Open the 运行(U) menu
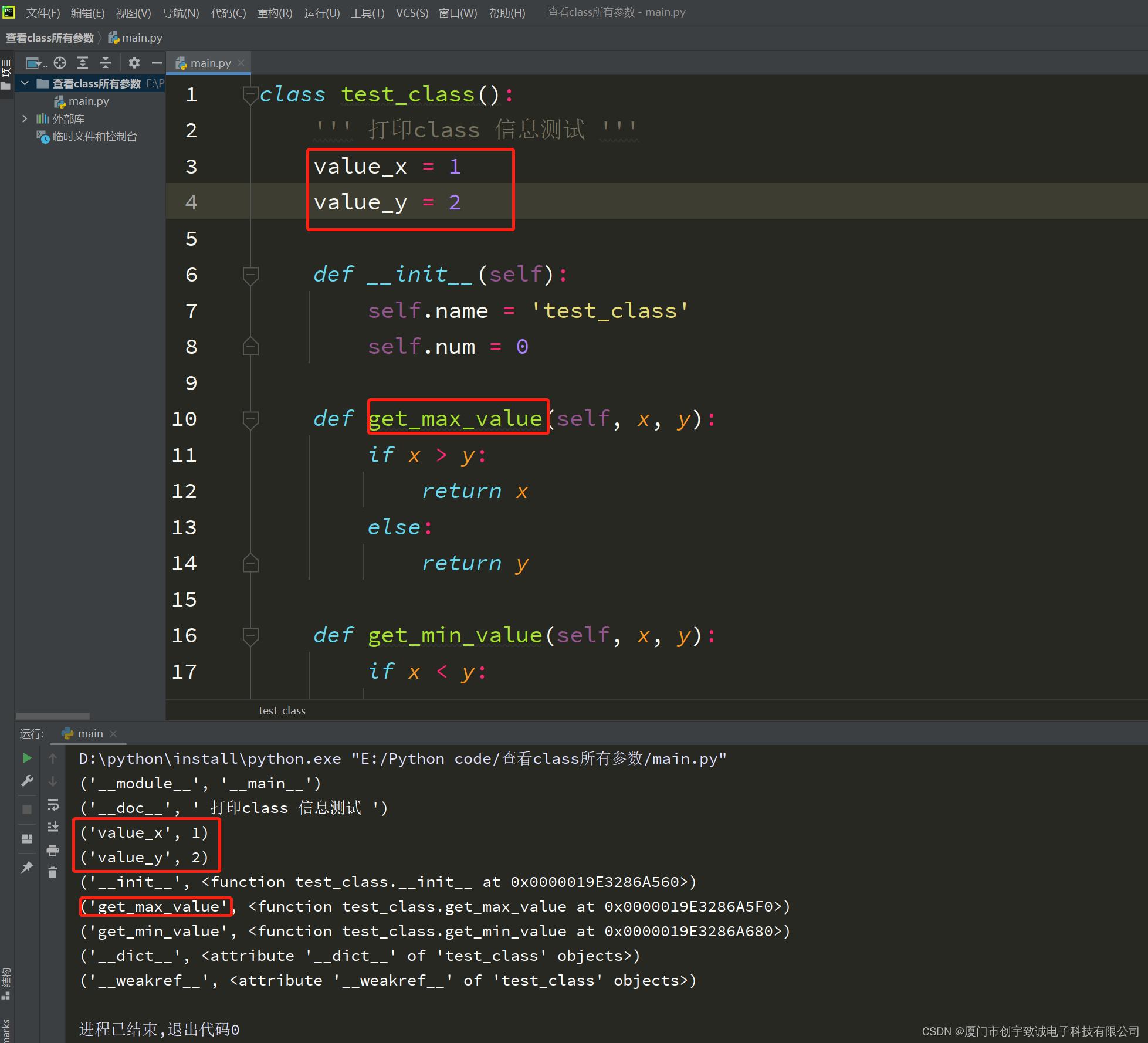This screenshot has height=1043, width=1148. pyautogui.click(x=321, y=13)
